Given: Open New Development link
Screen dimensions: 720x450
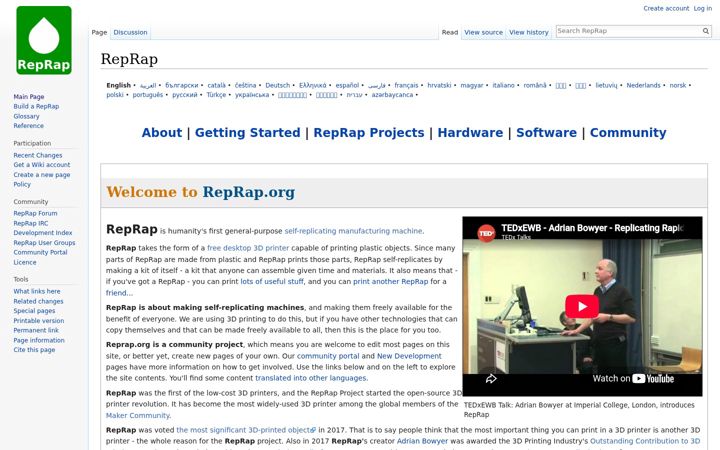Looking at the screenshot, I should coord(409,356).
